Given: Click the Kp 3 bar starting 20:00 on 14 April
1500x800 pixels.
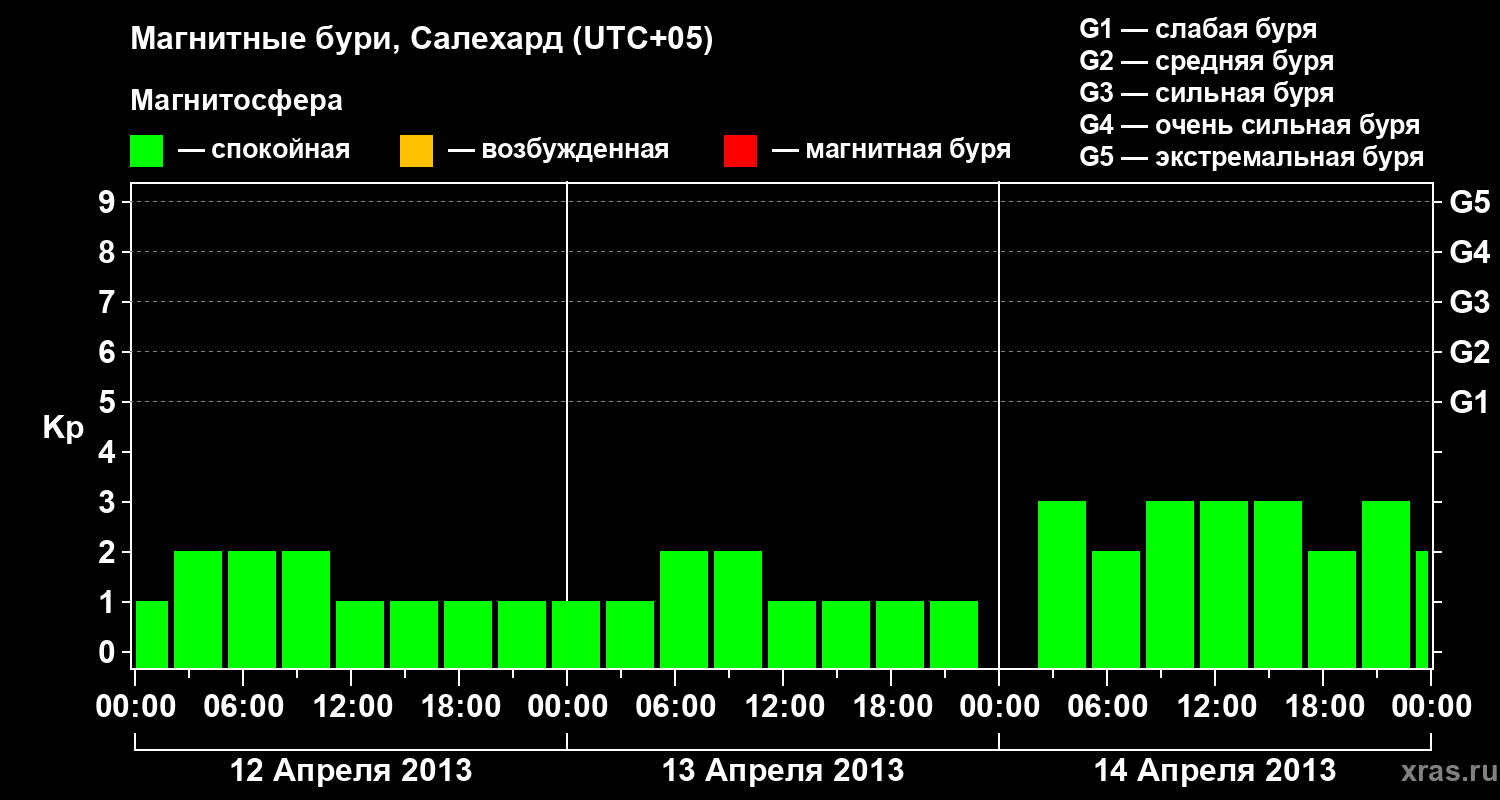Looking at the screenshot, I should click(1386, 584).
